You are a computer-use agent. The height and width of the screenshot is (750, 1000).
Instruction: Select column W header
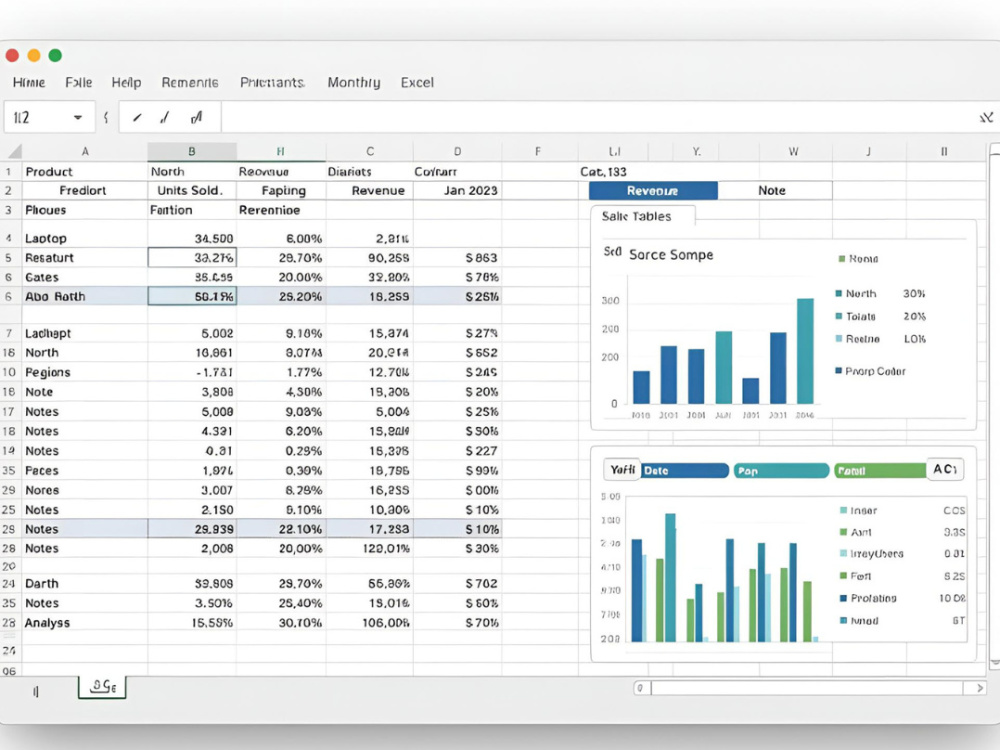coord(793,151)
